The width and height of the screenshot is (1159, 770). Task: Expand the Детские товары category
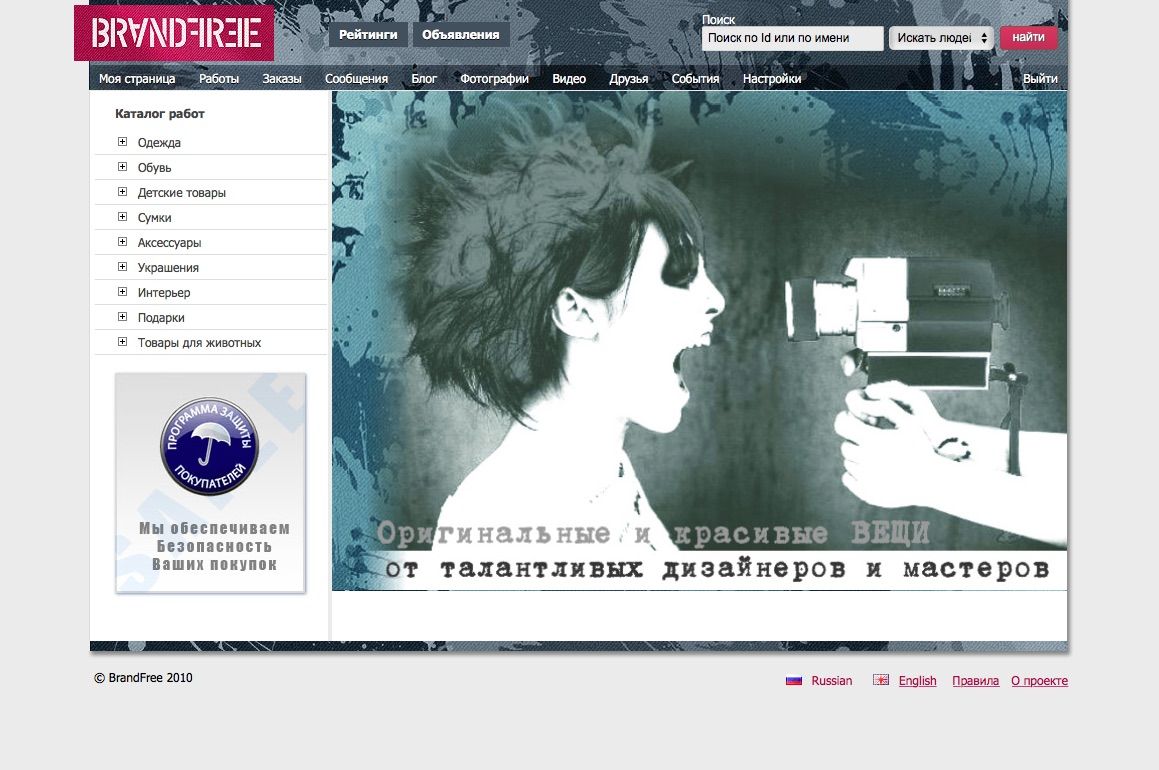[123, 192]
